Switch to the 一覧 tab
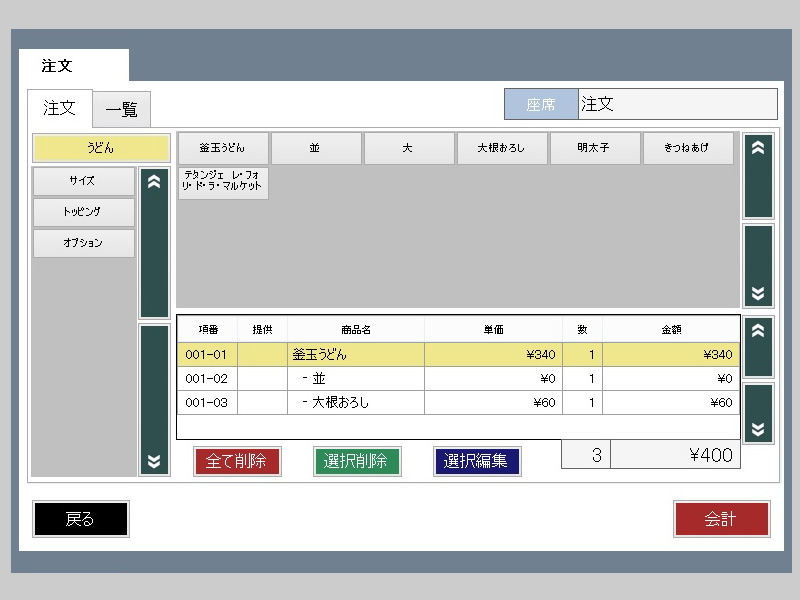This screenshot has width=800, height=600. [x=121, y=109]
